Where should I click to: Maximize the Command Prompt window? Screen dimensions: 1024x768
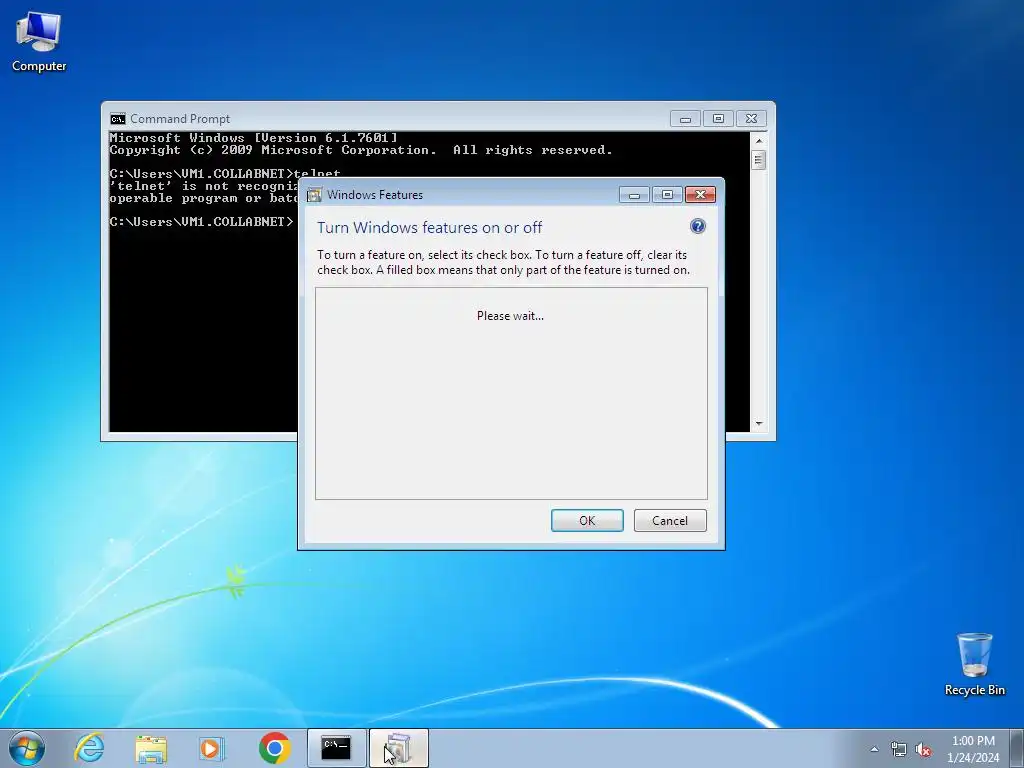[x=718, y=118]
